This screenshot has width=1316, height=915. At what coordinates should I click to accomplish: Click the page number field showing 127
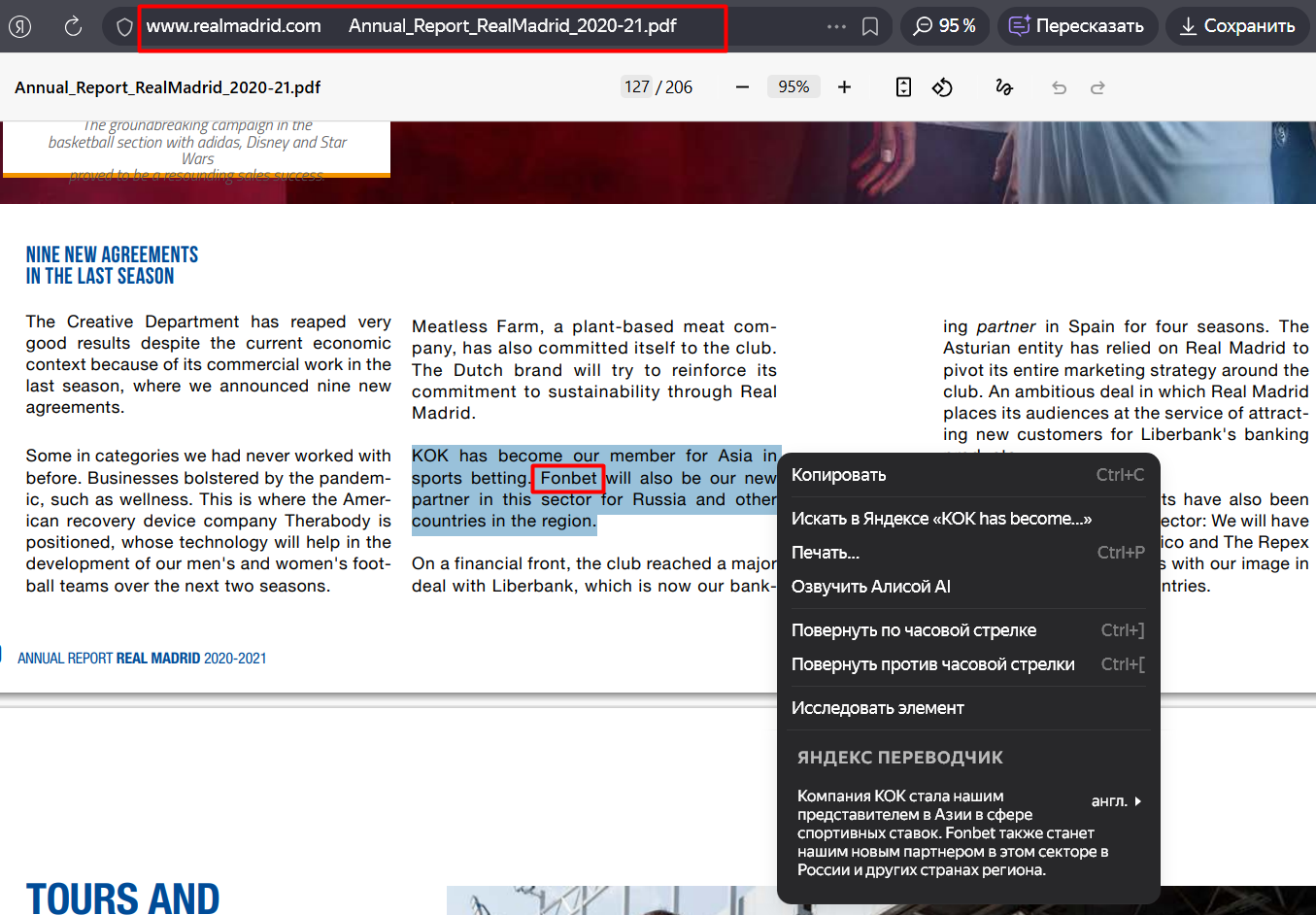pos(637,87)
